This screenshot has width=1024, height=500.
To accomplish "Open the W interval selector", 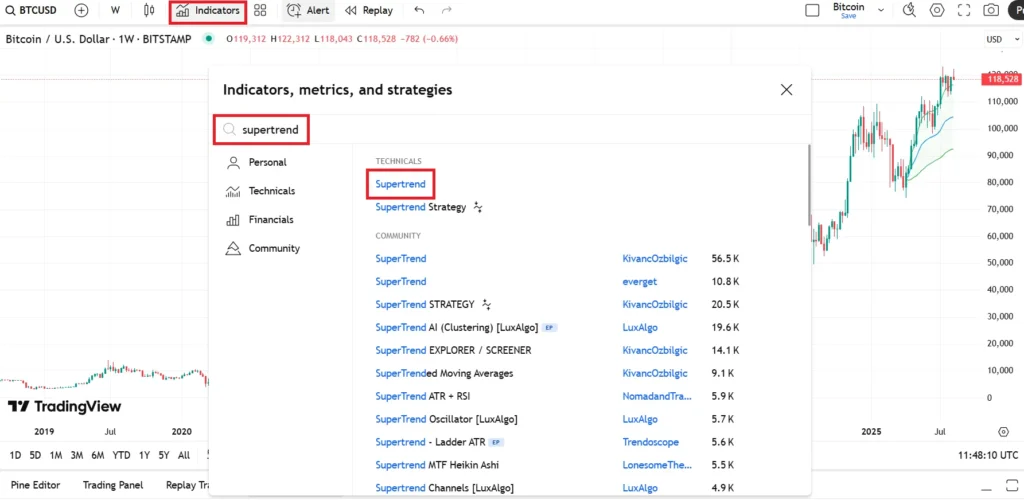I will pyautogui.click(x=116, y=10).
